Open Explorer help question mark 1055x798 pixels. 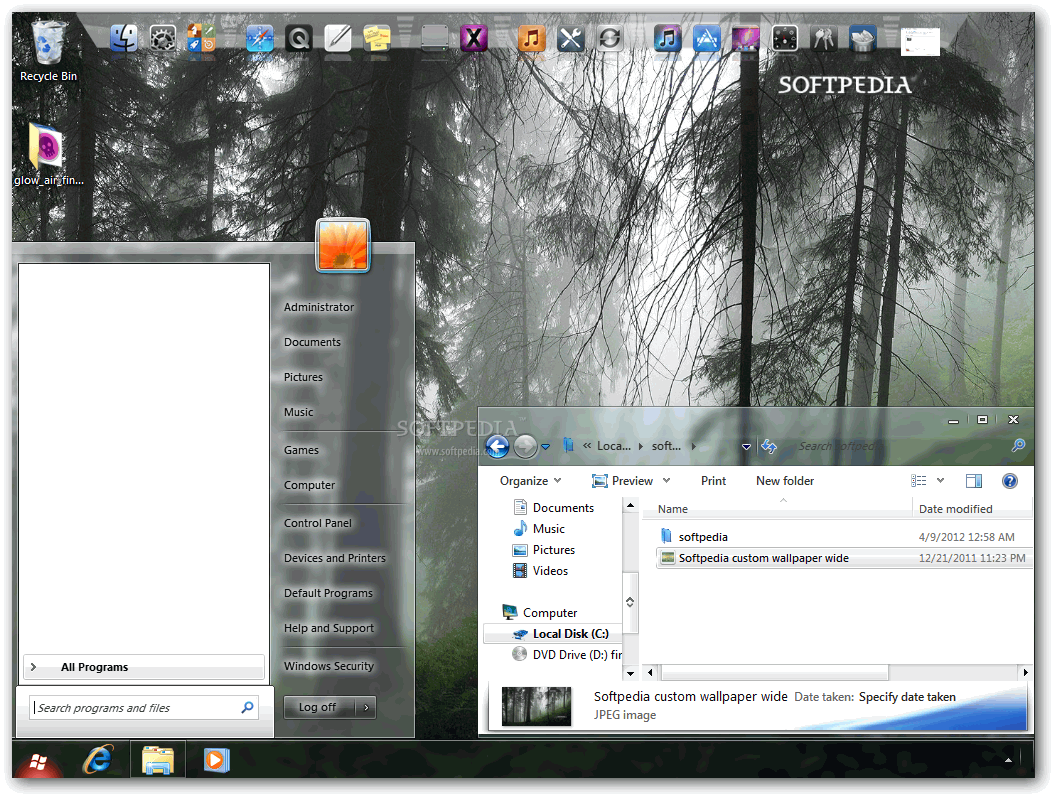coord(1009,480)
